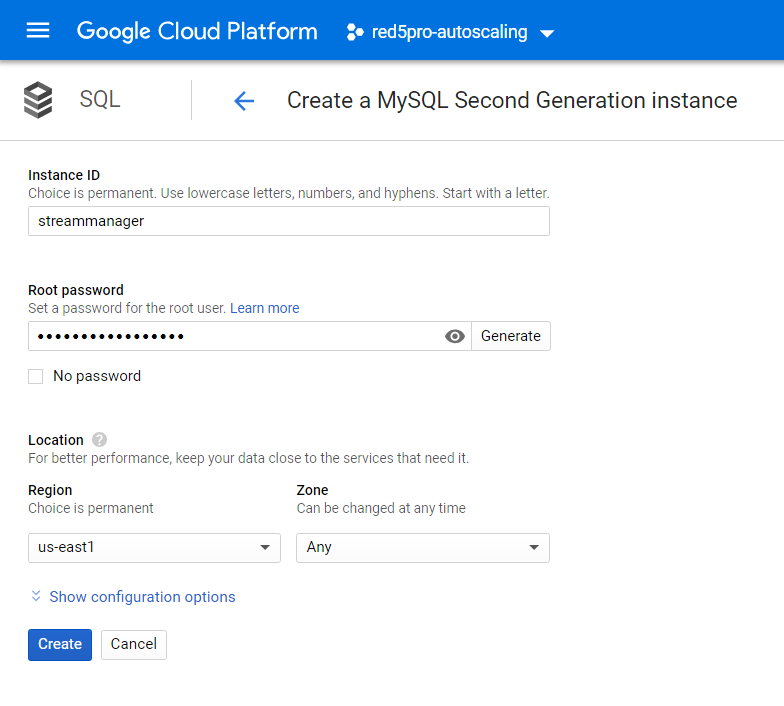The image size is (784, 706).
Task: Expand Show configuration options
Action: coord(133,596)
